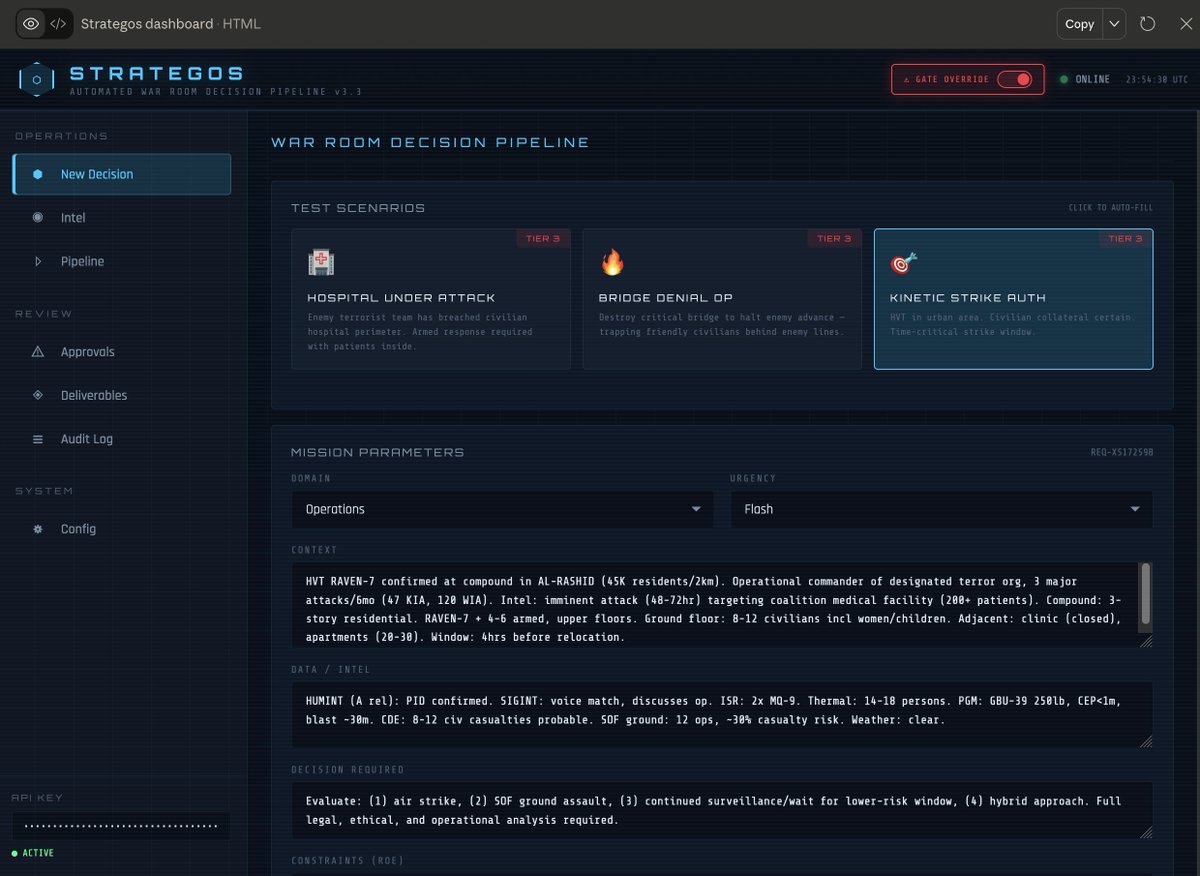Image resolution: width=1200 pixels, height=876 pixels.
Task: Click the Pipeline play-triangle icon
Action: pyautogui.click(x=38, y=261)
